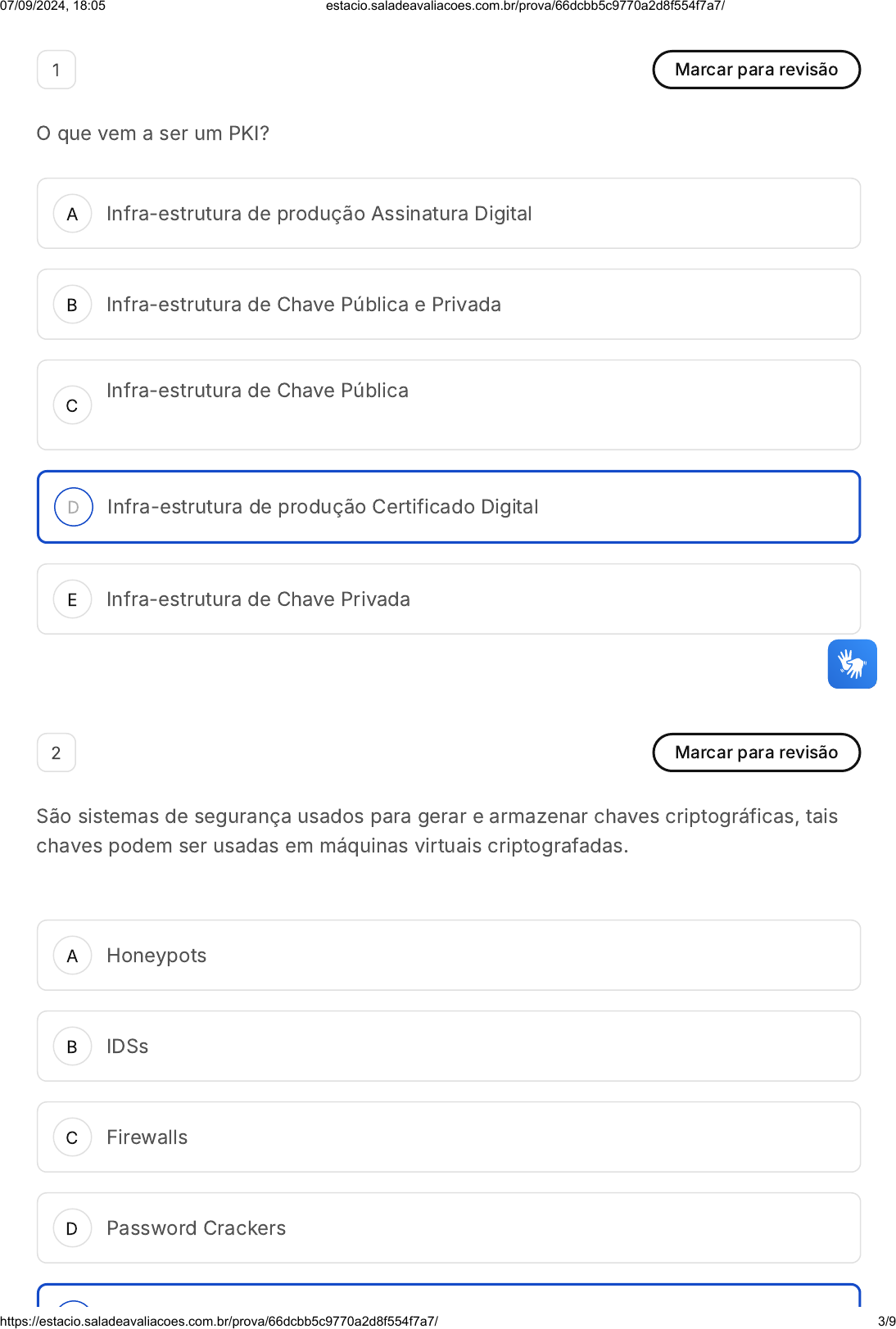Mark question 2 for review

click(x=756, y=753)
